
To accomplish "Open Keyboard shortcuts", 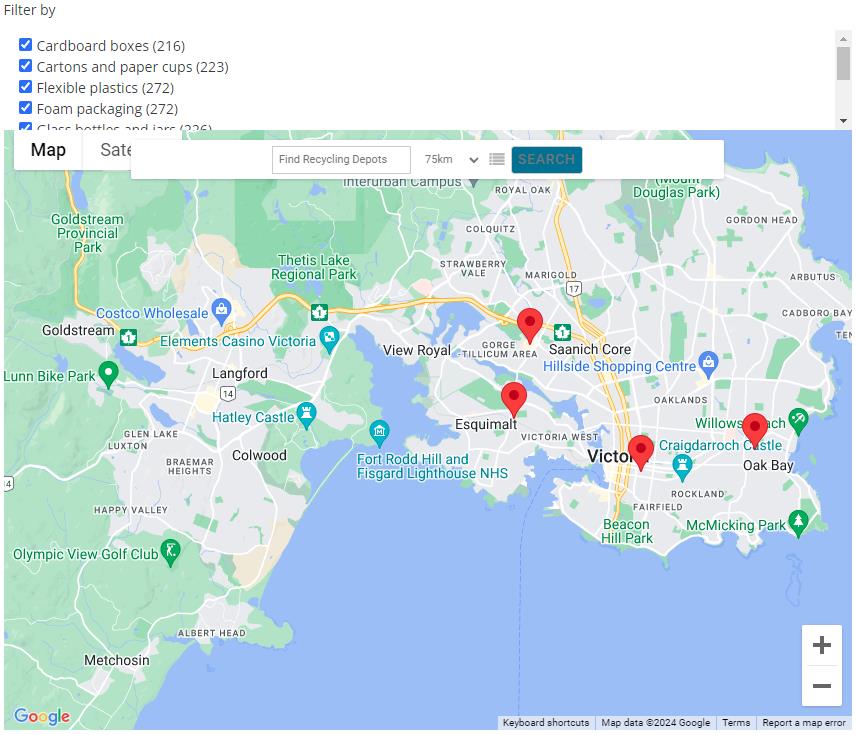I will click(545, 722).
